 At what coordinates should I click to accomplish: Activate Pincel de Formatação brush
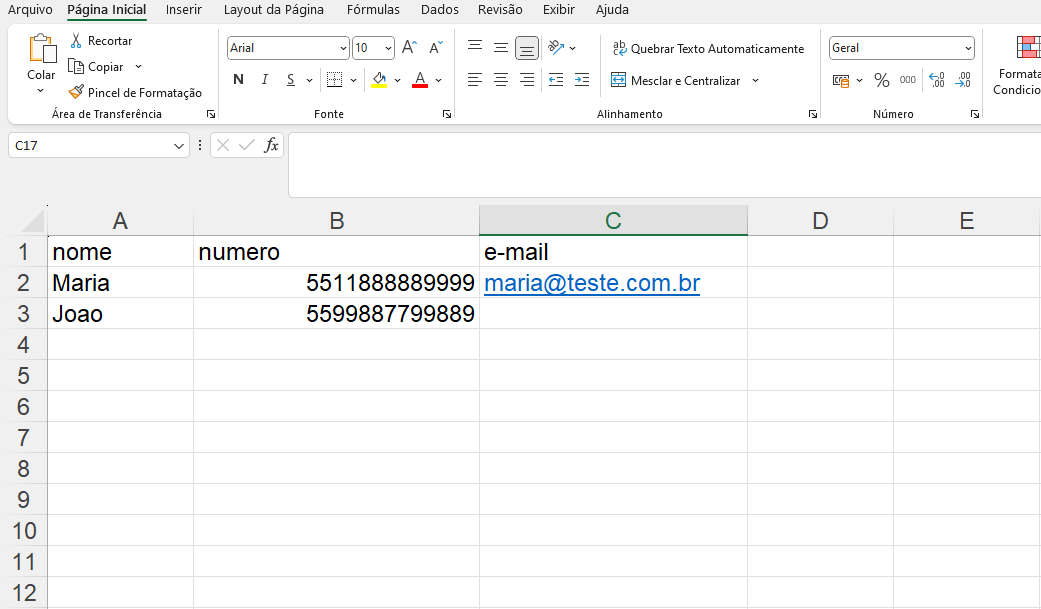76,92
